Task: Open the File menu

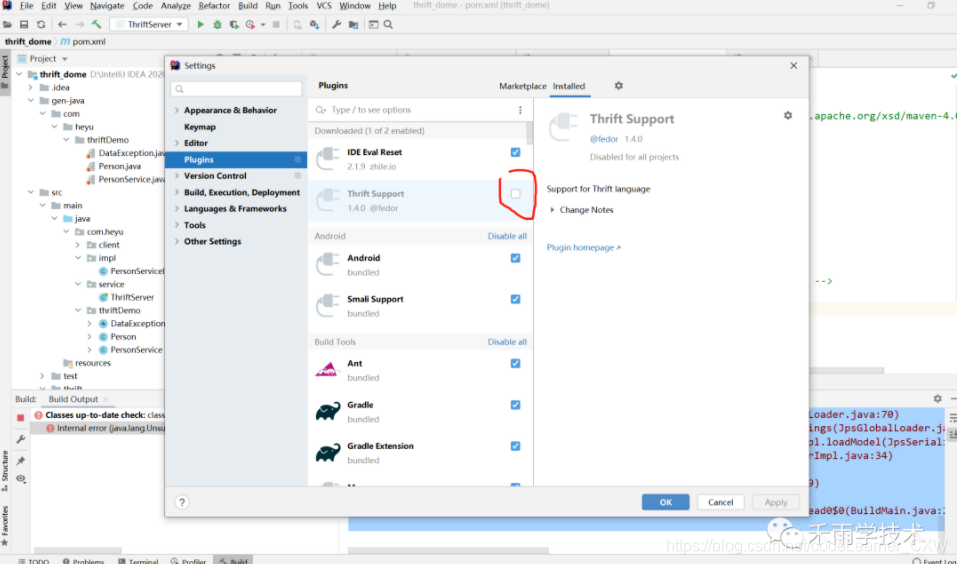Action: click(x=26, y=5)
